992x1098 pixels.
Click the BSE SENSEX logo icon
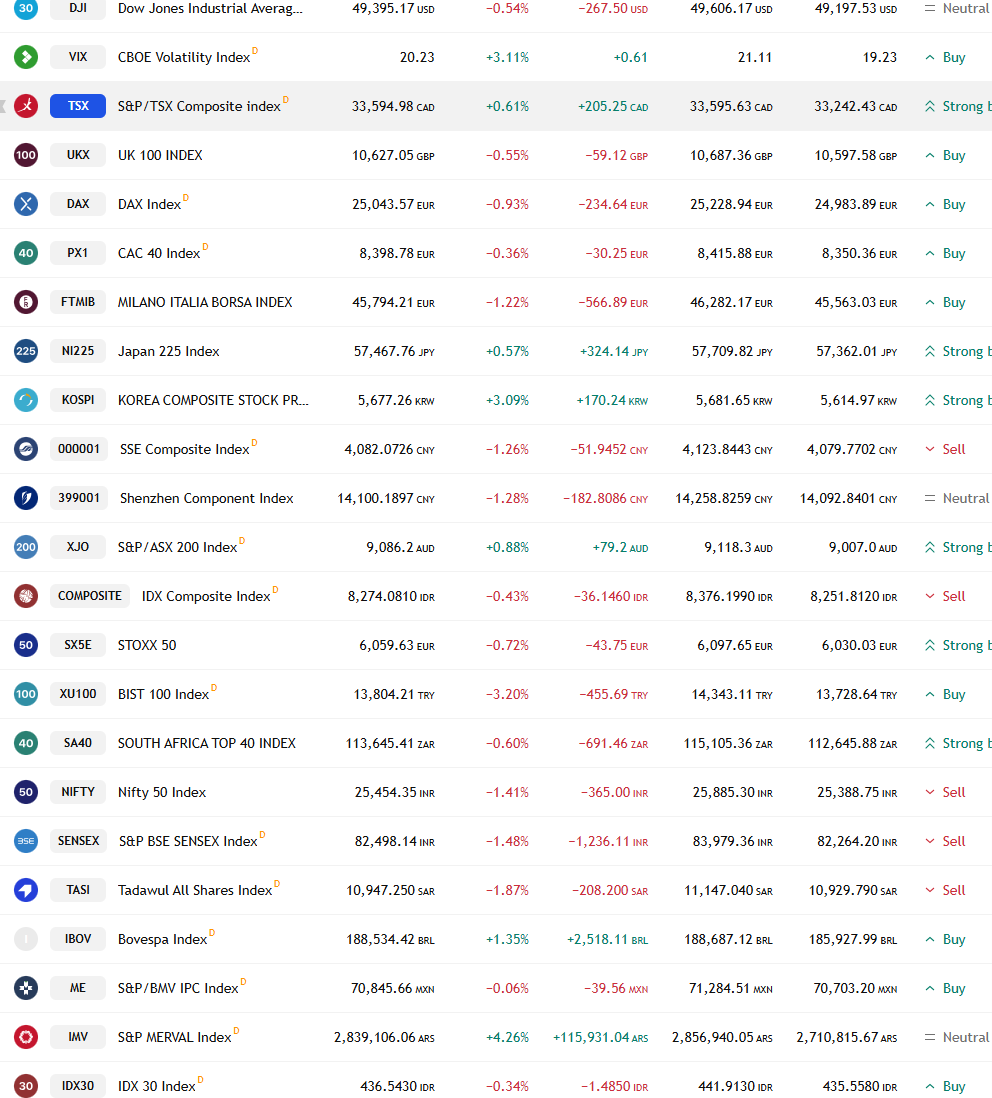click(x=26, y=842)
